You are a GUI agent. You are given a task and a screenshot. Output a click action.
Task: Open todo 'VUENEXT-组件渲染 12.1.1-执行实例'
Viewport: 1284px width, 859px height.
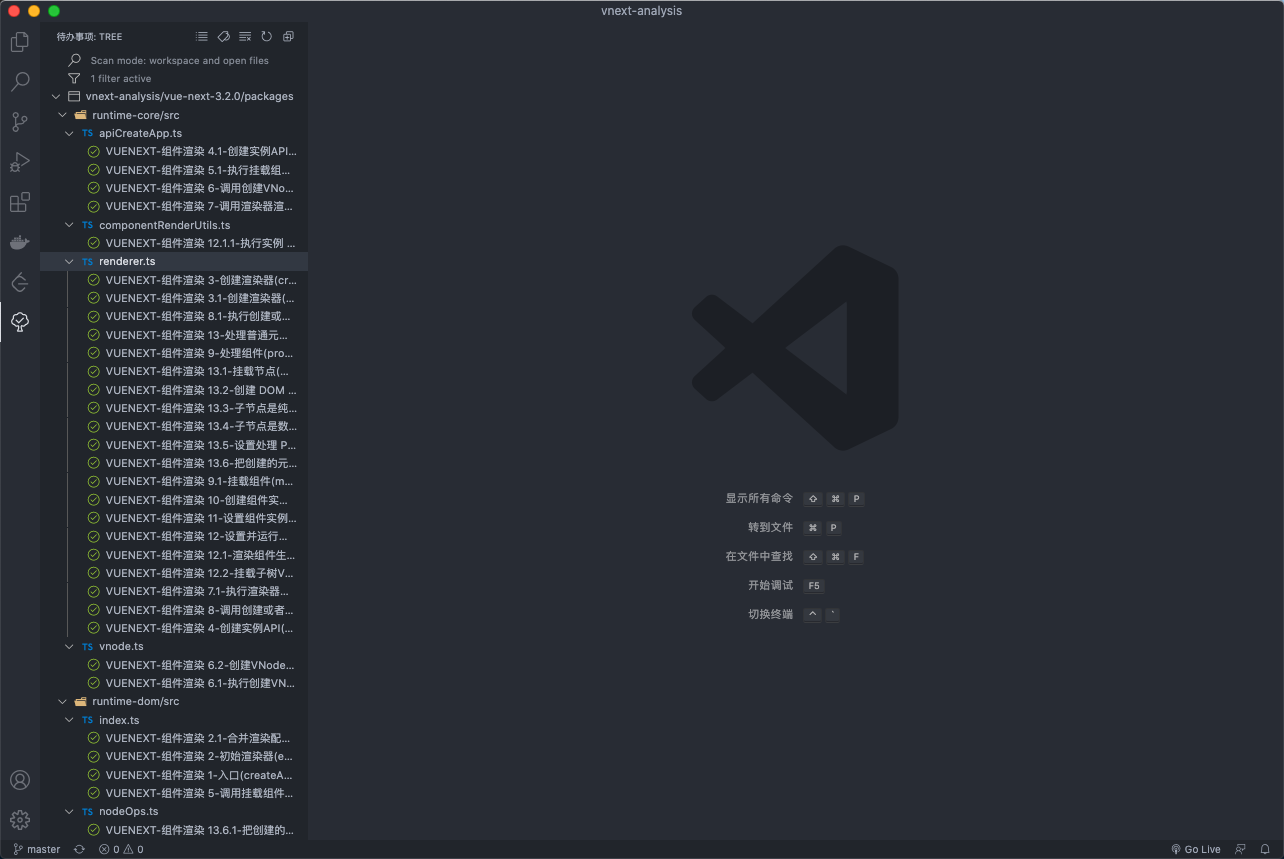[174, 243]
